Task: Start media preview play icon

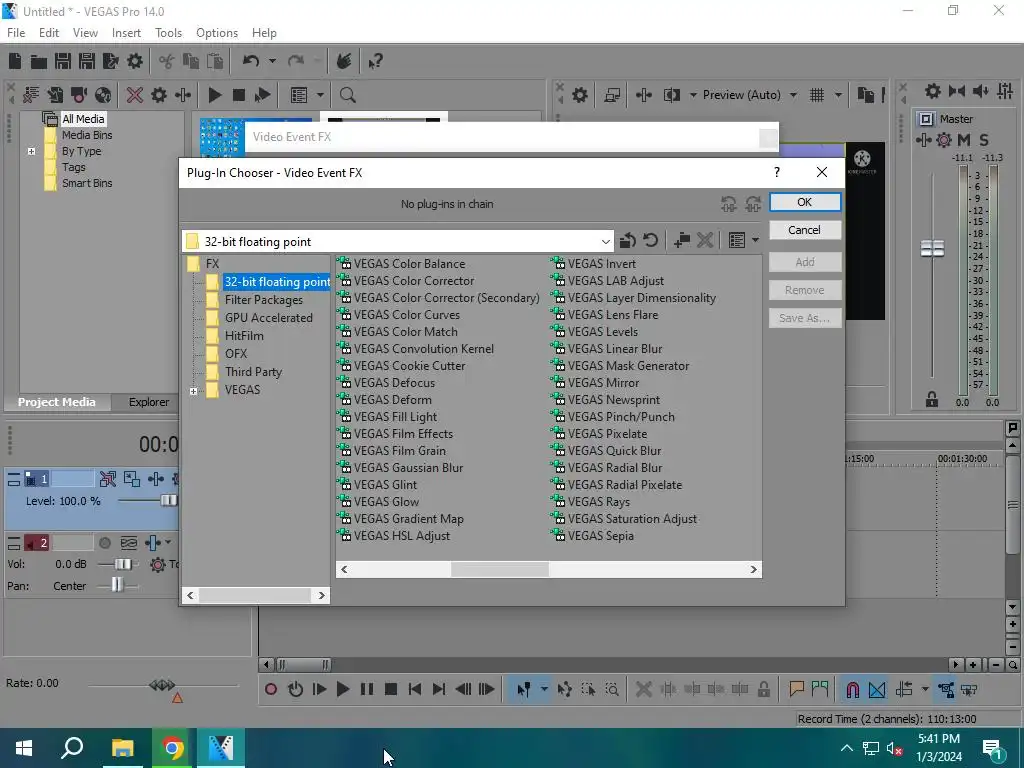Action: [x=214, y=95]
